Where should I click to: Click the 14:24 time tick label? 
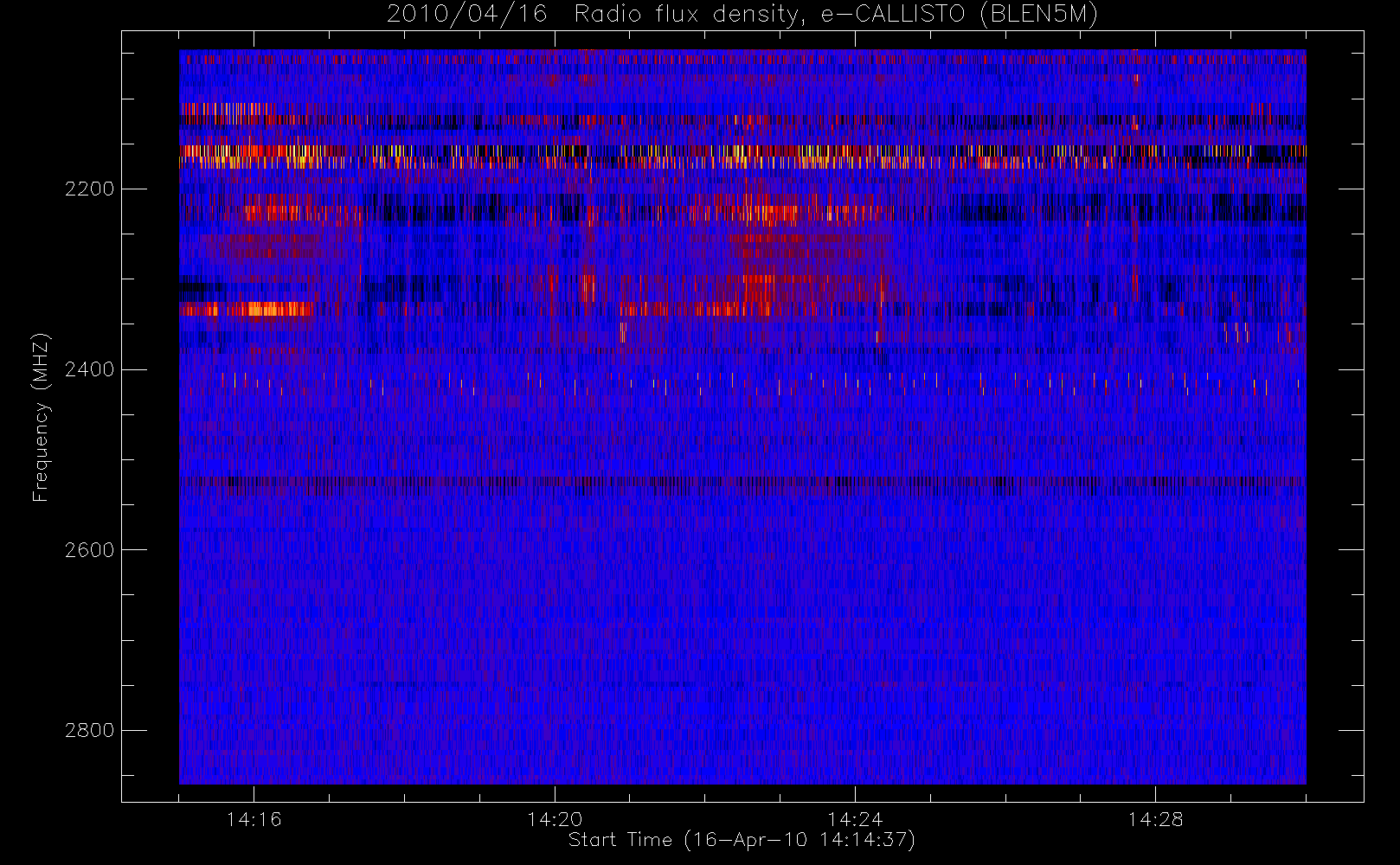pyautogui.click(x=855, y=819)
